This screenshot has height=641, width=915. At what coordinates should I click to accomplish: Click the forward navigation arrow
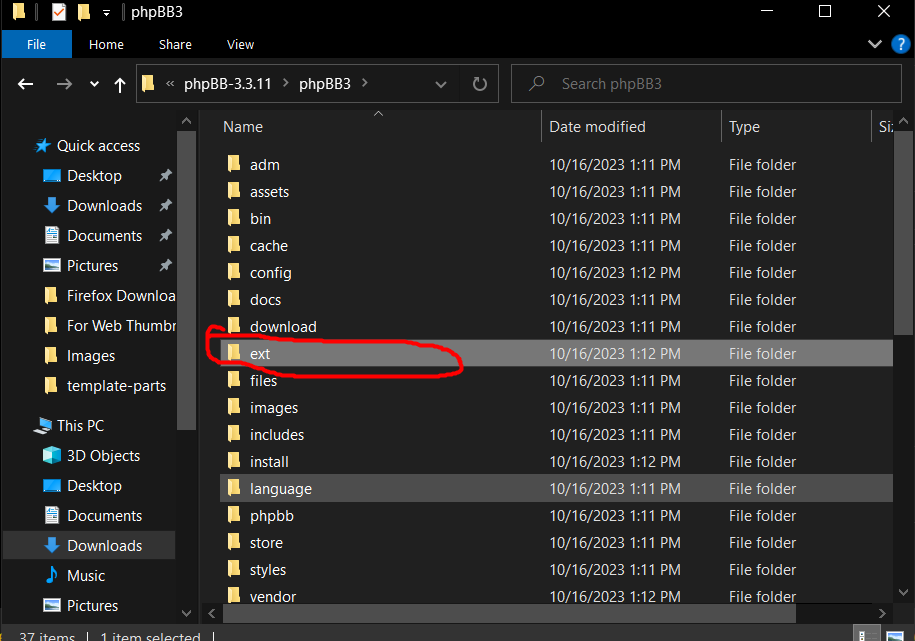pyautogui.click(x=64, y=84)
